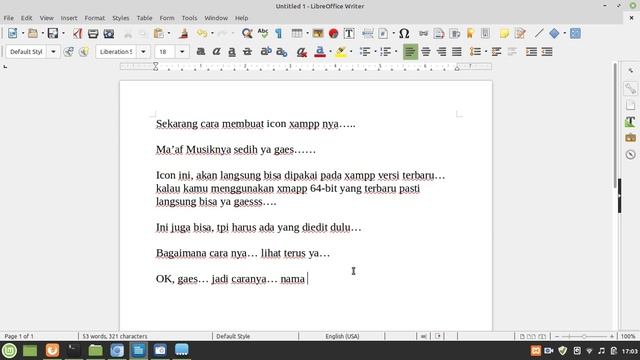Click 'Default Style' in status bar

(x=233, y=336)
